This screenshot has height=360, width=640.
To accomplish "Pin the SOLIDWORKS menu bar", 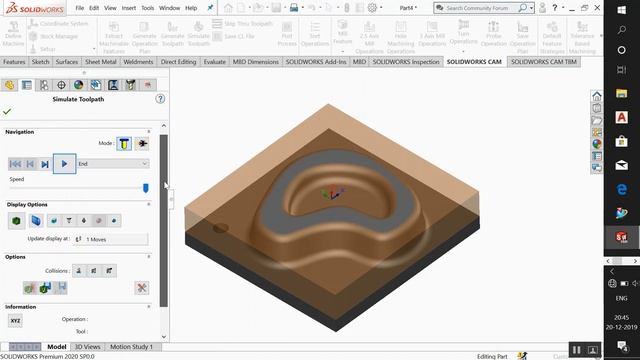I will [210, 8].
